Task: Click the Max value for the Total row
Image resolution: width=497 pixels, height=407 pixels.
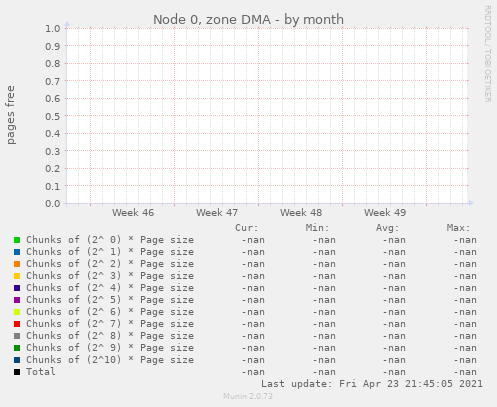Action: pos(465,372)
